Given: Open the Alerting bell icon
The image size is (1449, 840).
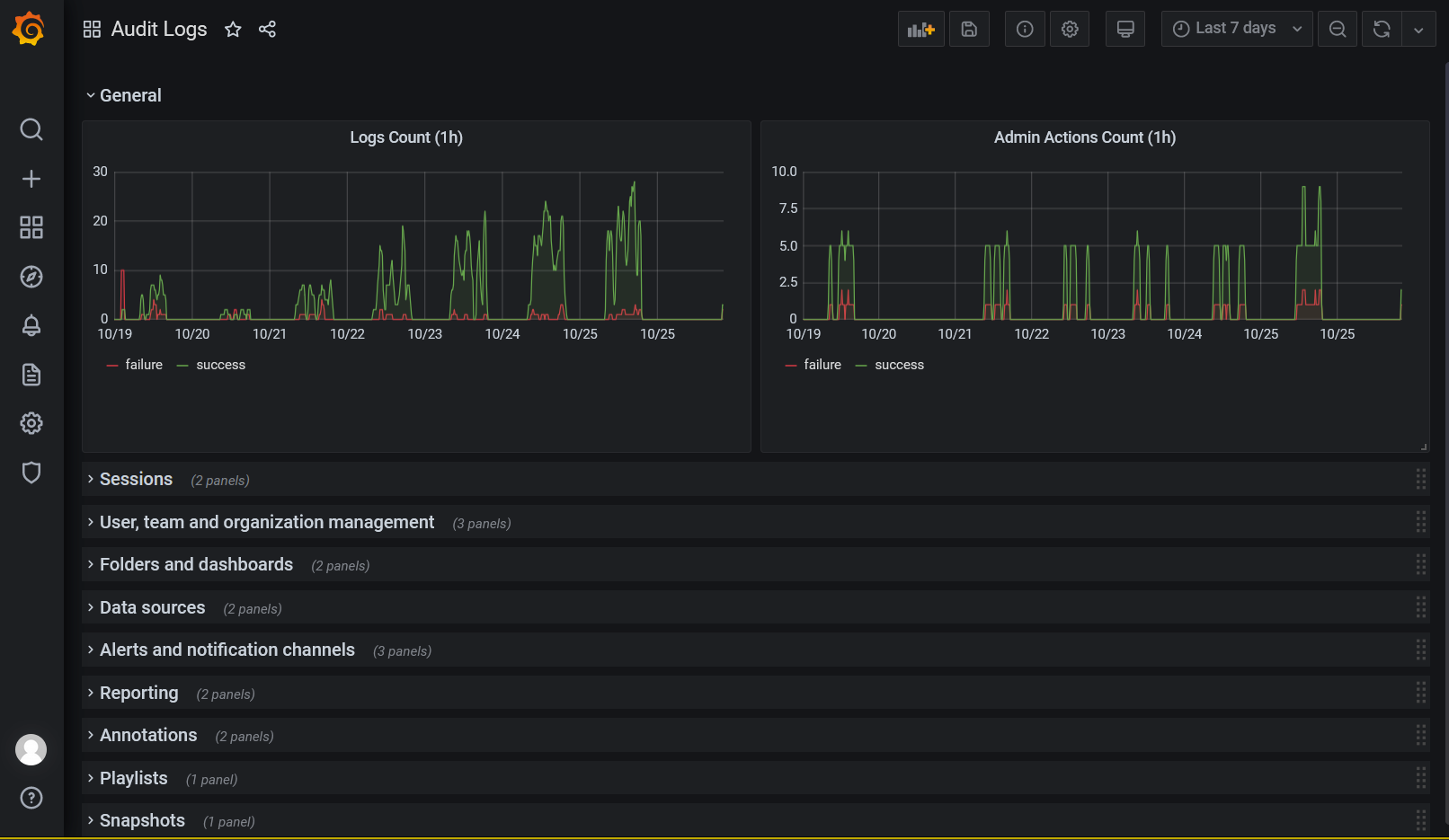Looking at the screenshot, I should coord(31,325).
